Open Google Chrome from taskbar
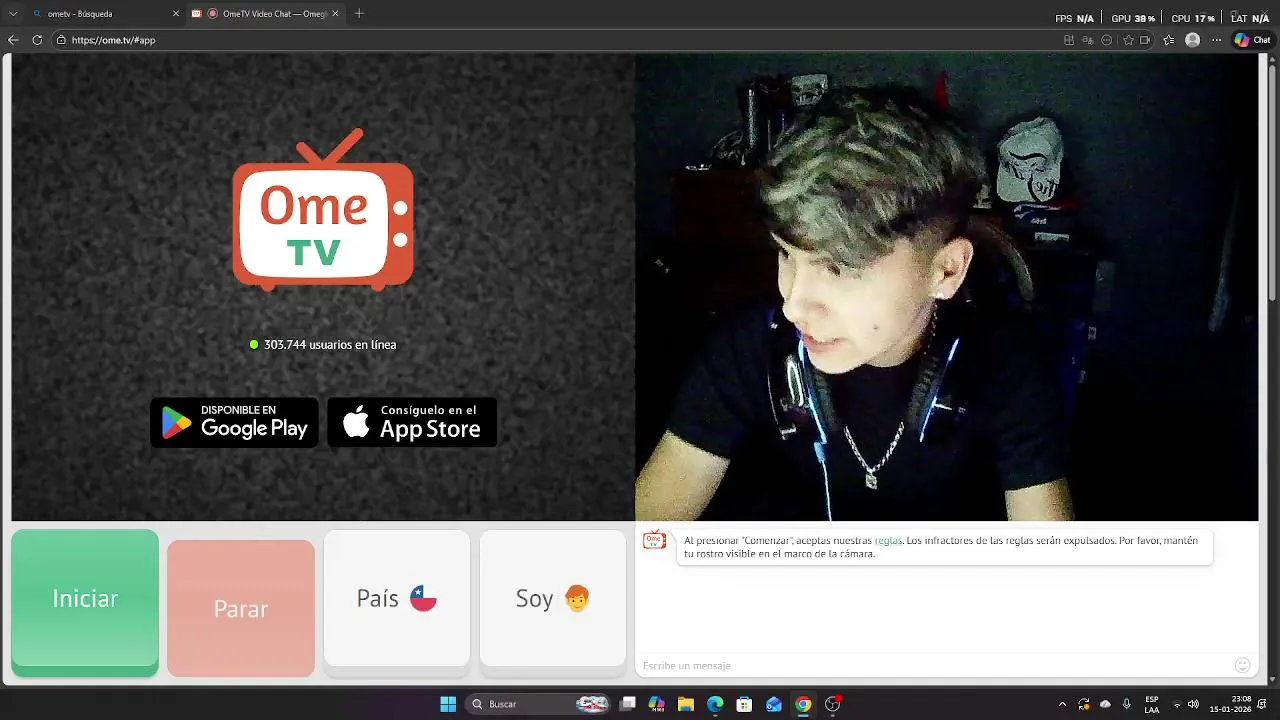This screenshot has height=720, width=1280. (x=803, y=704)
